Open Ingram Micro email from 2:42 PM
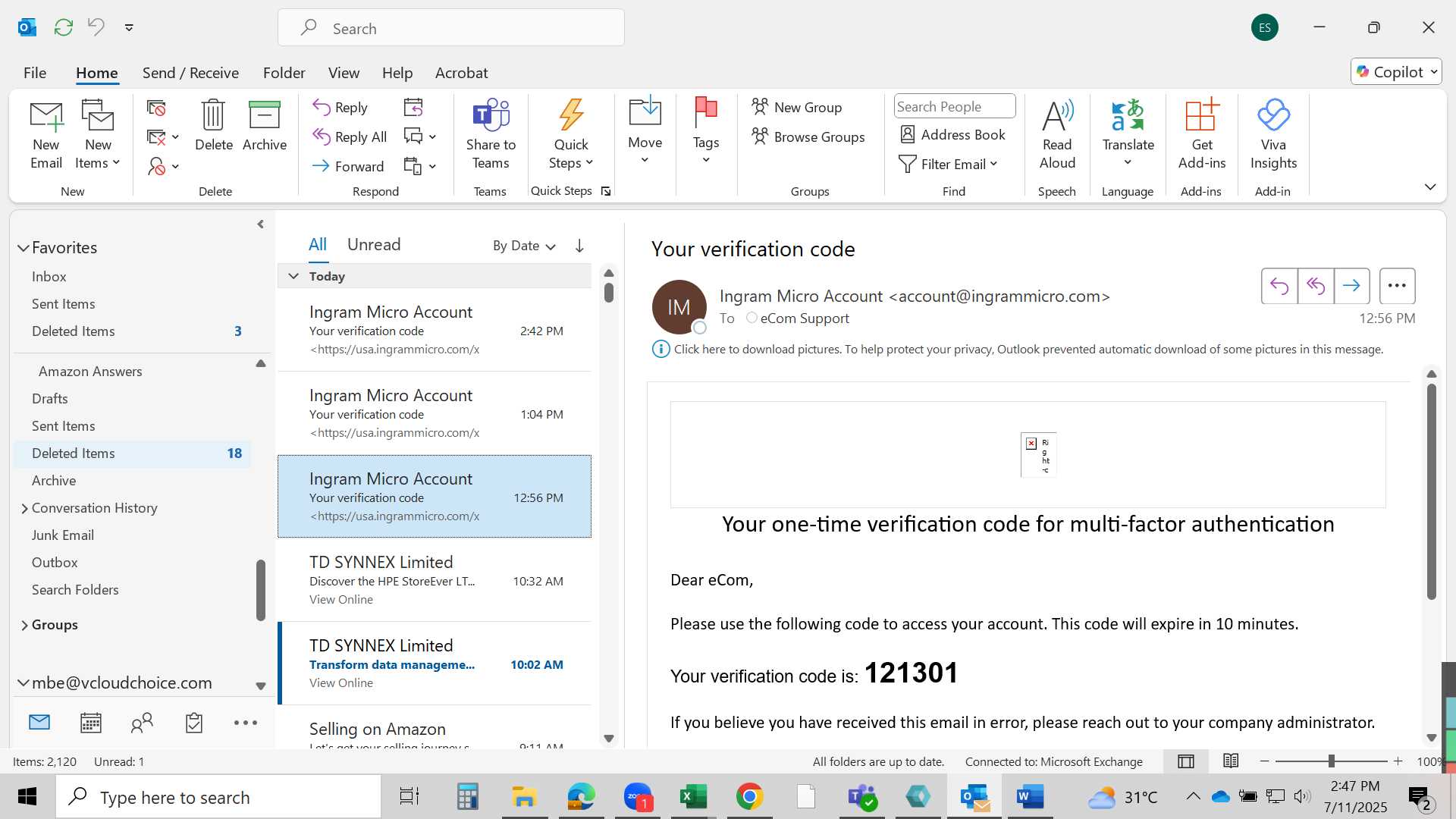The width and height of the screenshot is (1456, 819). (435, 331)
